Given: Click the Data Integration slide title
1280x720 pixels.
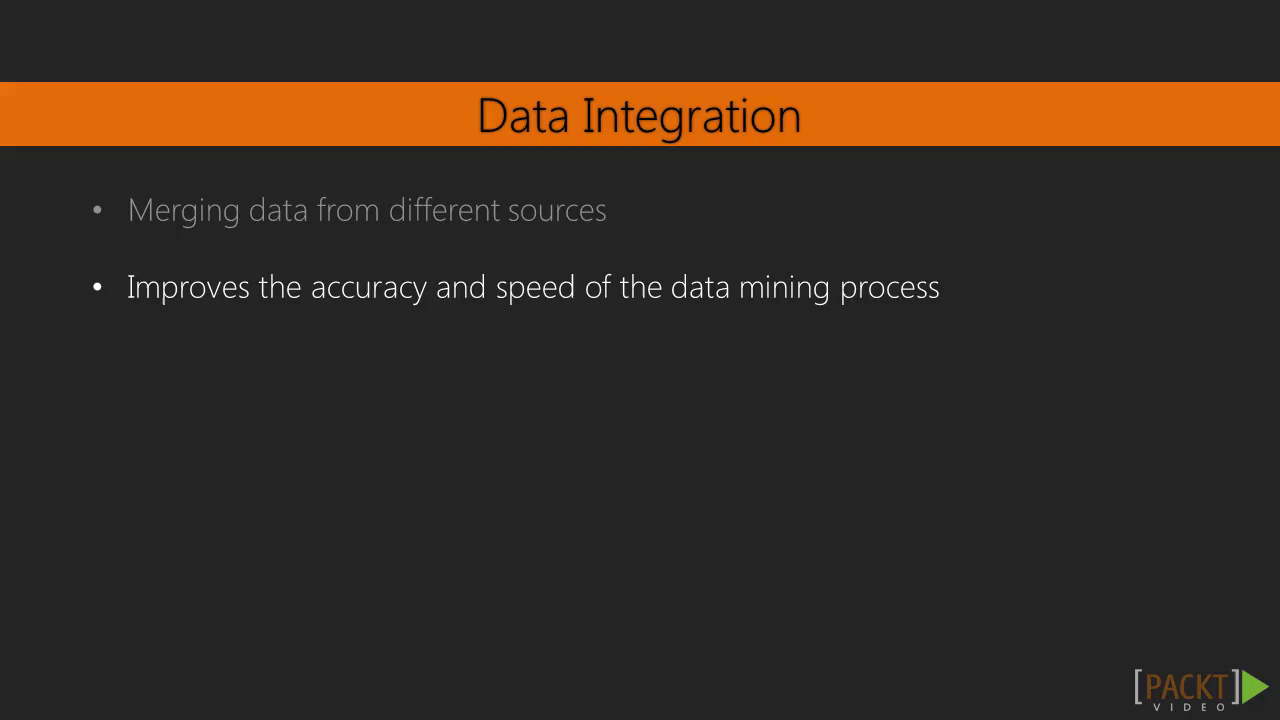Looking at the screenshot, I should click(639, 116).
